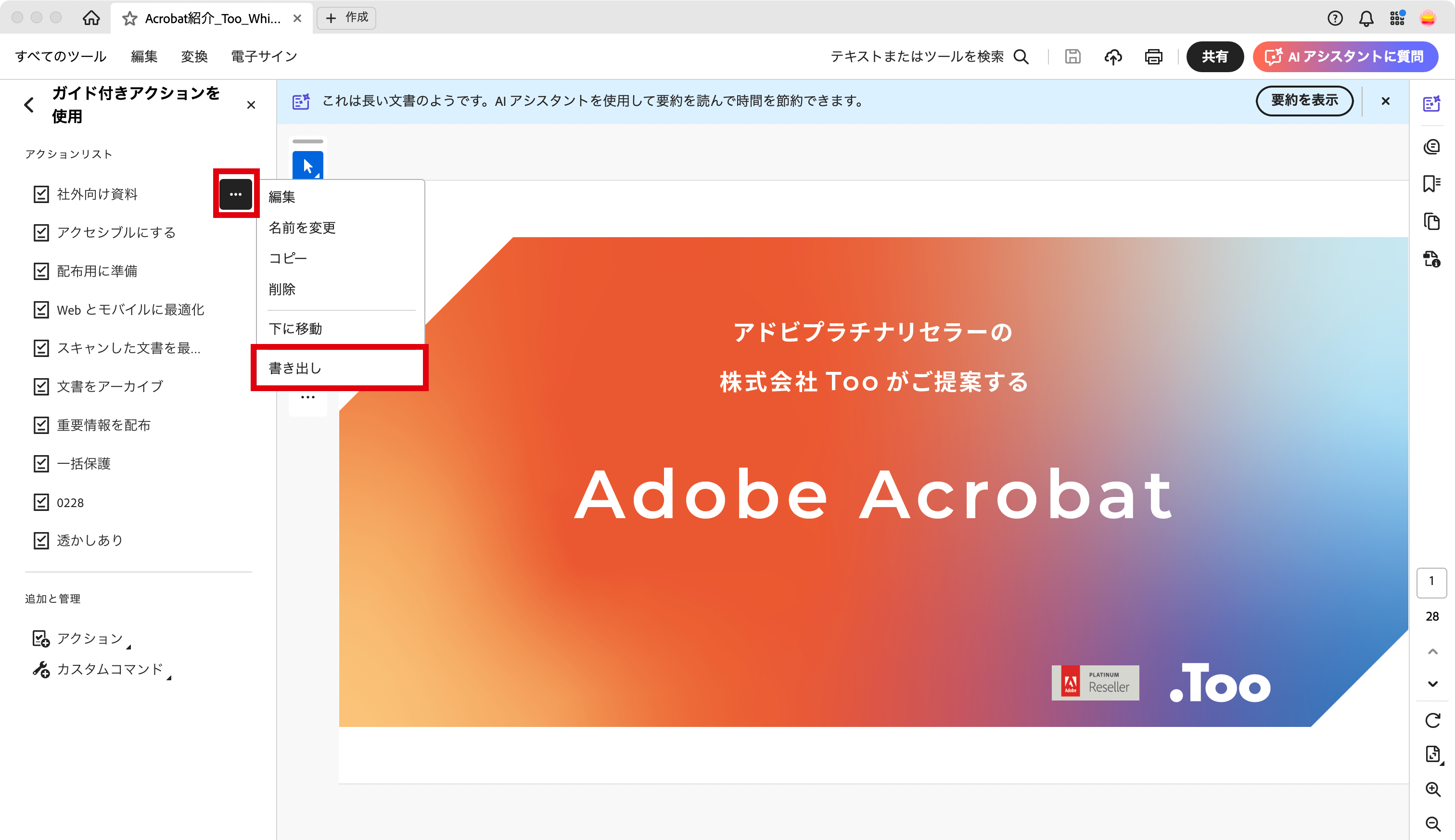Image resolution: width=1455 pixels, height=840 pixels.
Task: Select the 透かしあり action item
Action: click(x=90, y=541)
